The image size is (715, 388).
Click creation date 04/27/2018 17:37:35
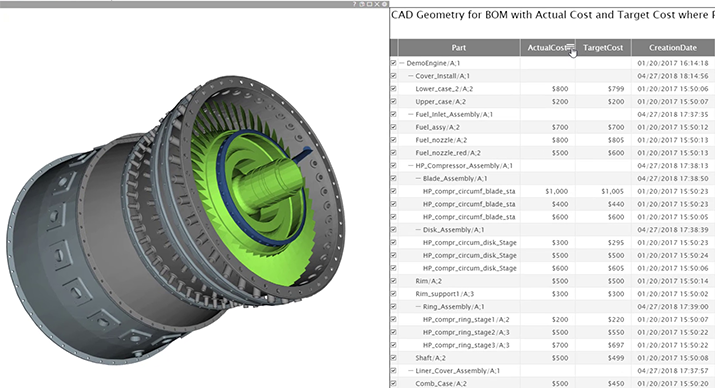pyautogui.click(x=673, y=114)
